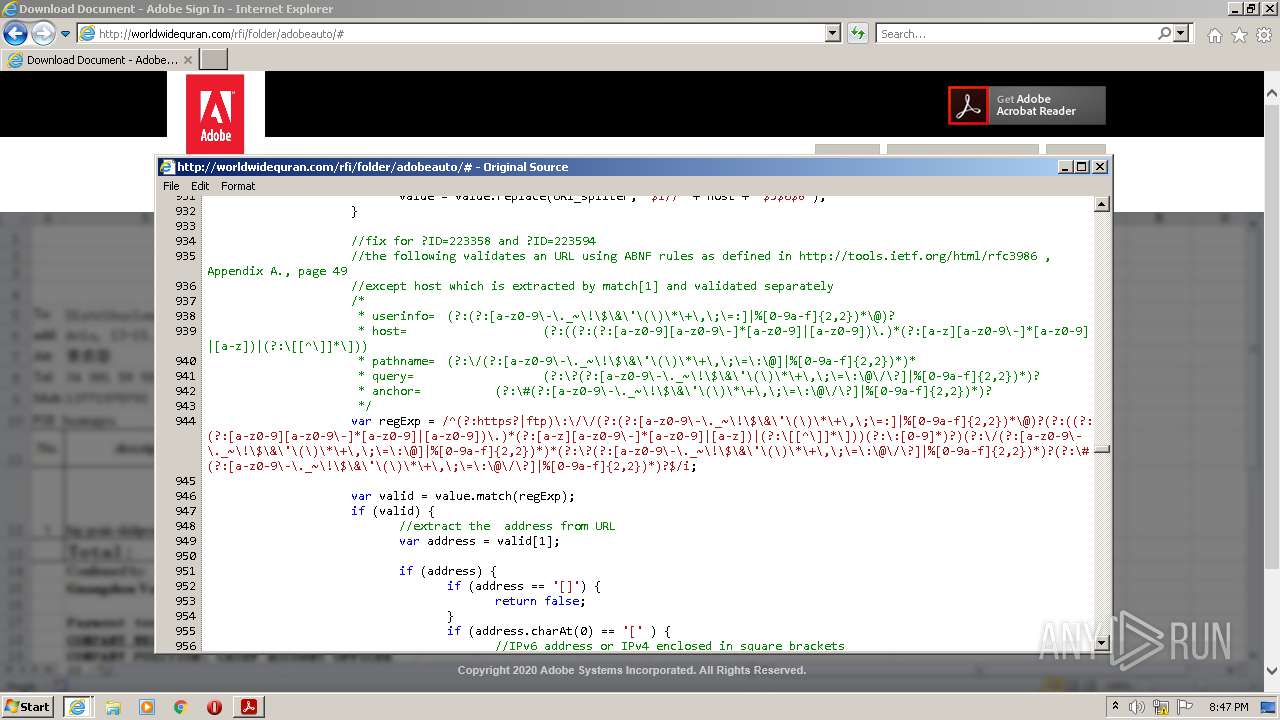Image resolution: width=1280 pixels, height=720 pixels.
Task: Click the '//IPv6 address or IPv4 enclosed' comment
Action: pyautogui.click(x=670, y=646)
